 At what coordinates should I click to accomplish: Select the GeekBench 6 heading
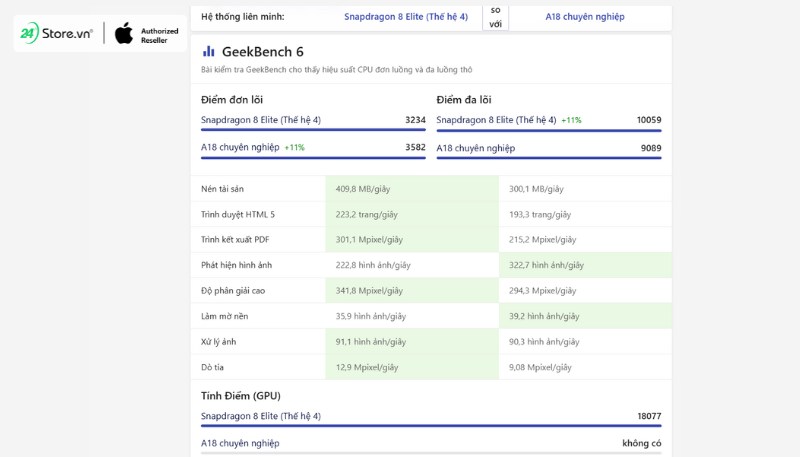(x=263, y=52)
